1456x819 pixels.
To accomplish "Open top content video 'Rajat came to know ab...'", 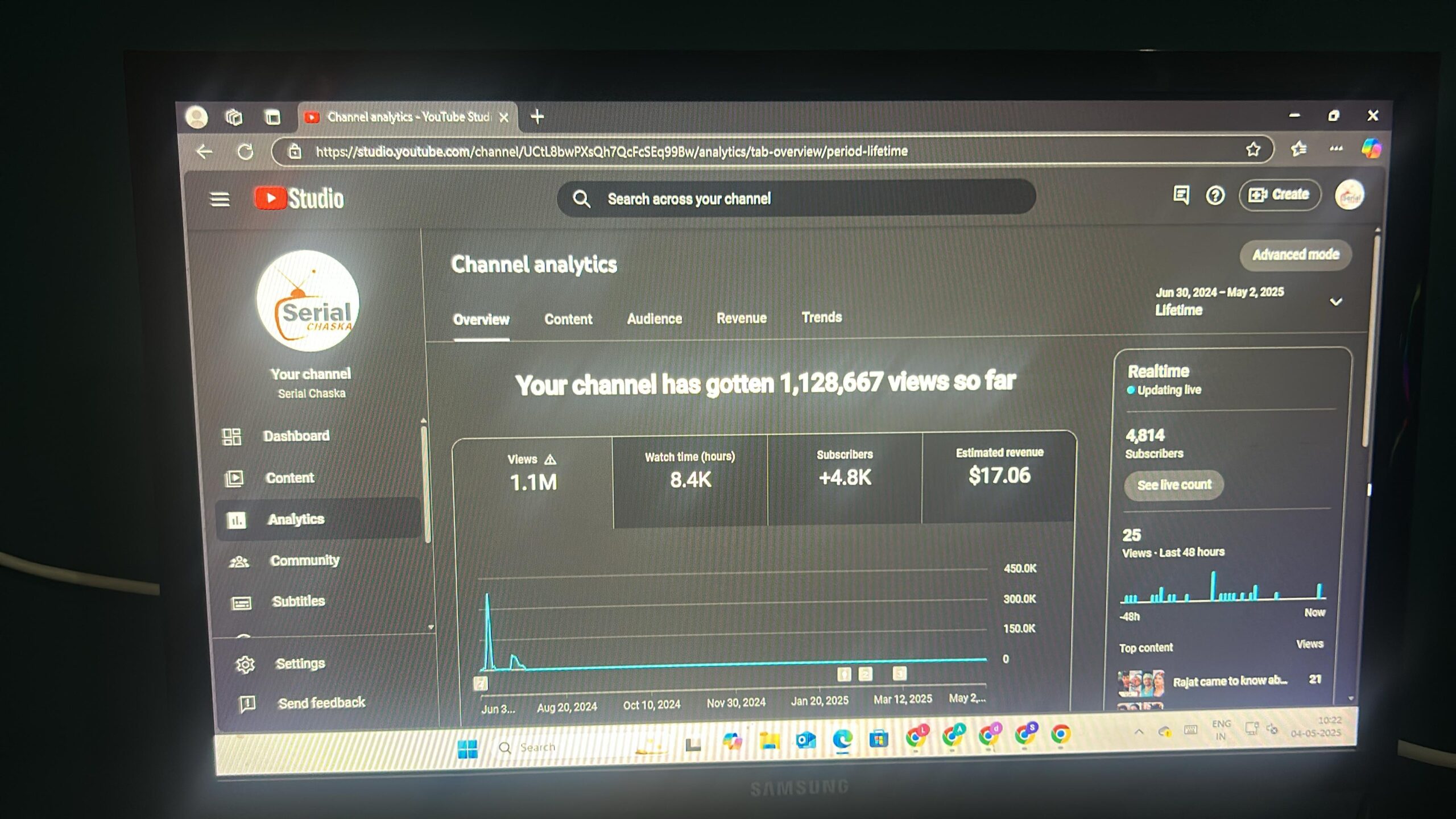I will click(x=1230, y=681).
